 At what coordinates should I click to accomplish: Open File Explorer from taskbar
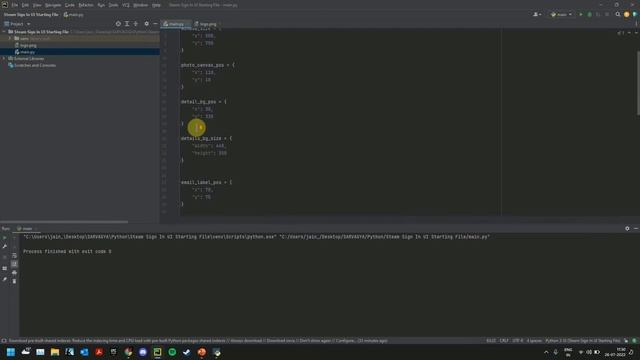click(55, 352)
